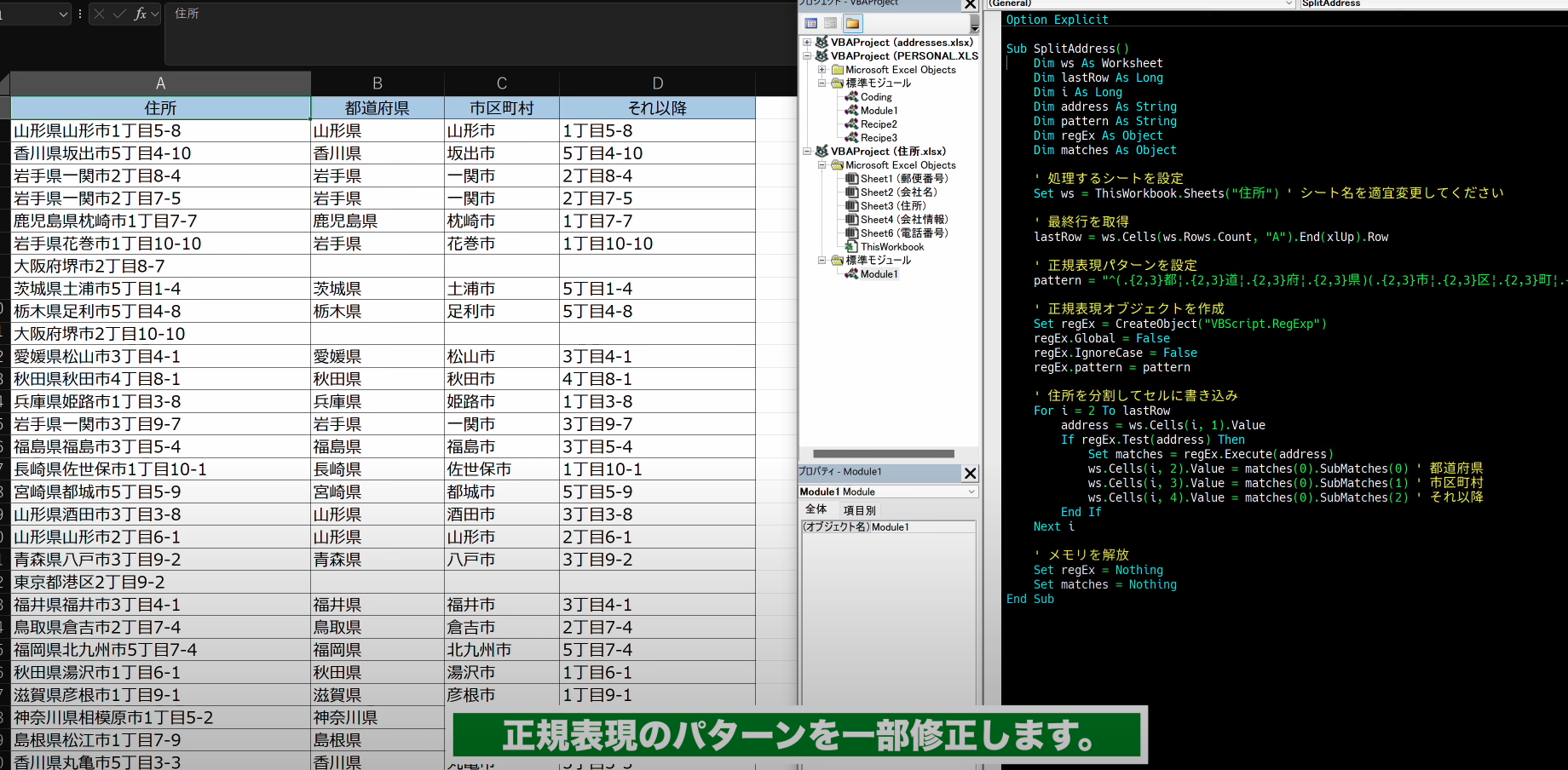This screenshot has width=1568, height=770.
Task: Click the 市区町村 header cell
Action: 502,108
